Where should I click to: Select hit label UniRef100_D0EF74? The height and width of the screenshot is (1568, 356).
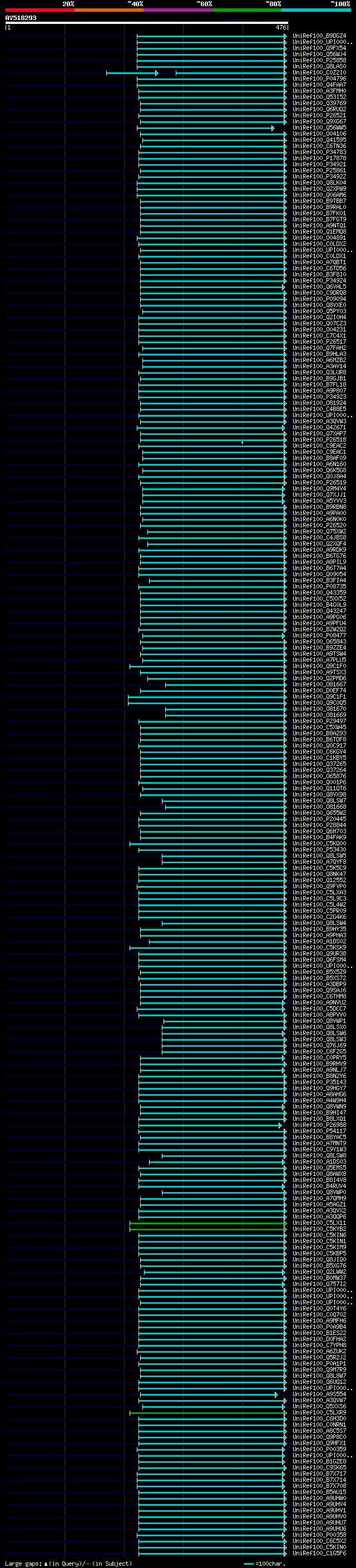tap(319, 690)
